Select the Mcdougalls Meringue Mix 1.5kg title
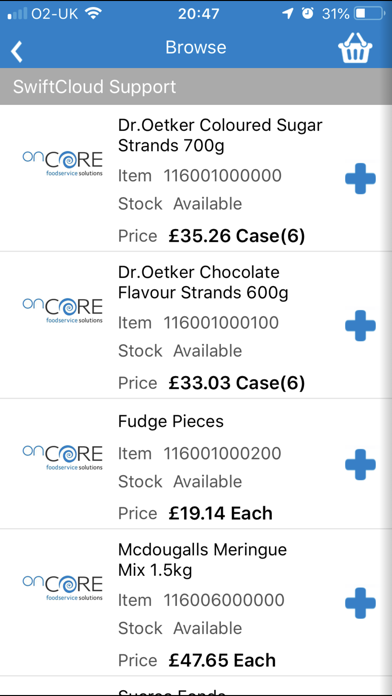Viewport: 392px width, 696px height. [202, 560]
